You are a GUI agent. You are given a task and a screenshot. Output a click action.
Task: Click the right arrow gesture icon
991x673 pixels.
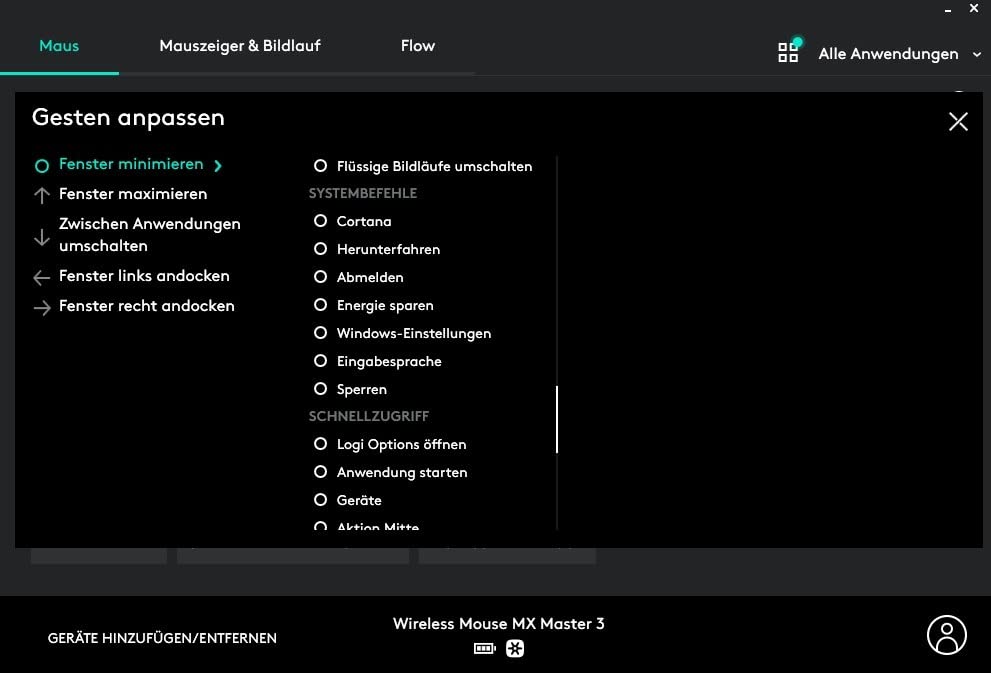click(42, 308)
